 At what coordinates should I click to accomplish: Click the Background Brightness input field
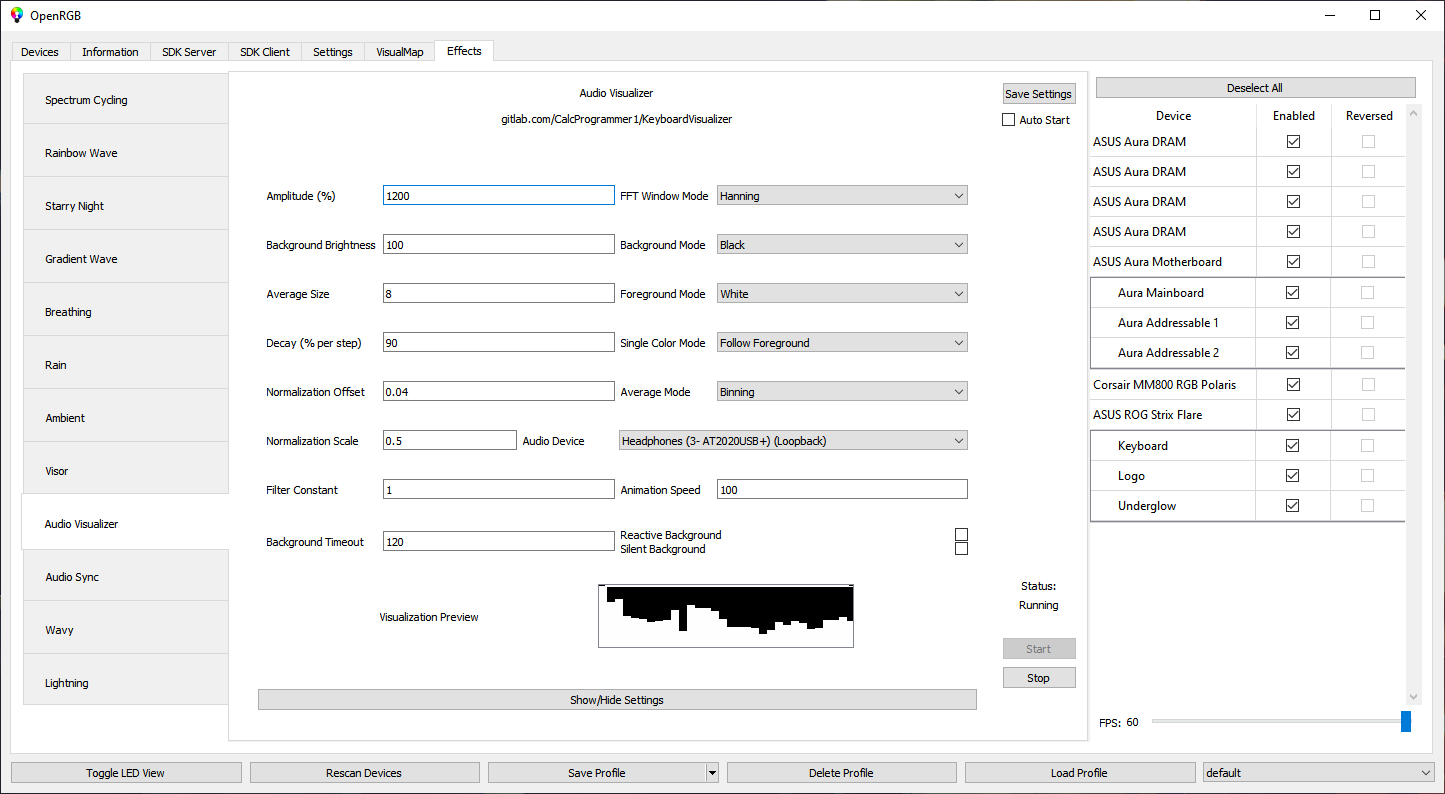tap(499, 245)
